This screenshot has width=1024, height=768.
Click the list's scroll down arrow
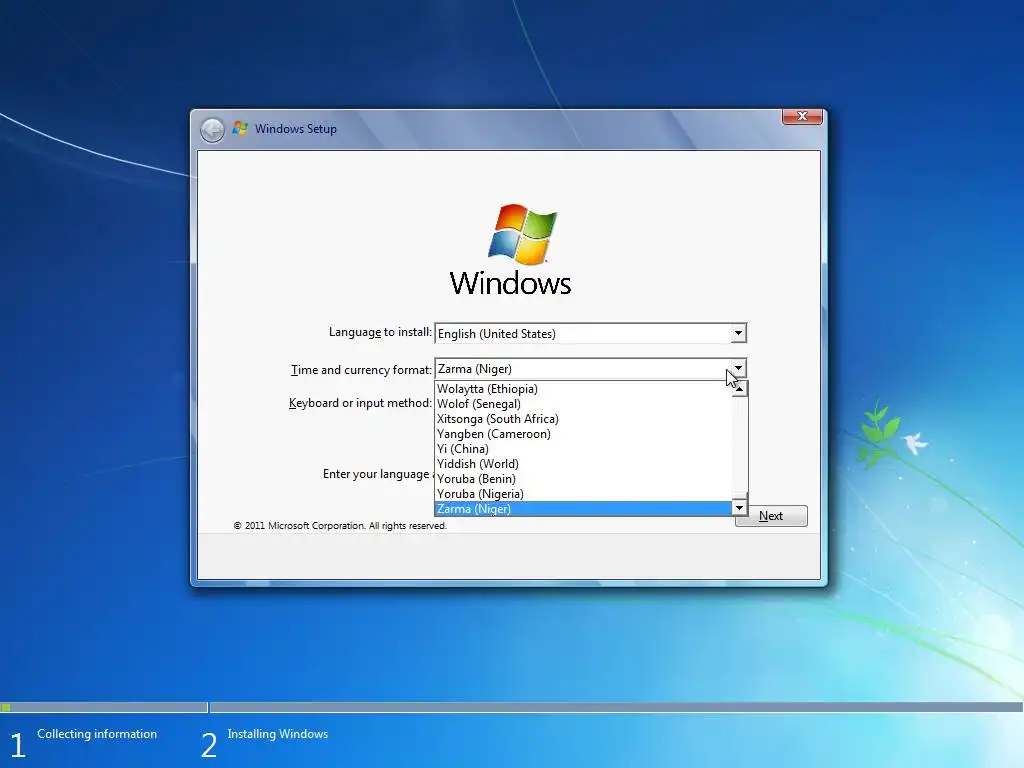[x=739, y=508]
